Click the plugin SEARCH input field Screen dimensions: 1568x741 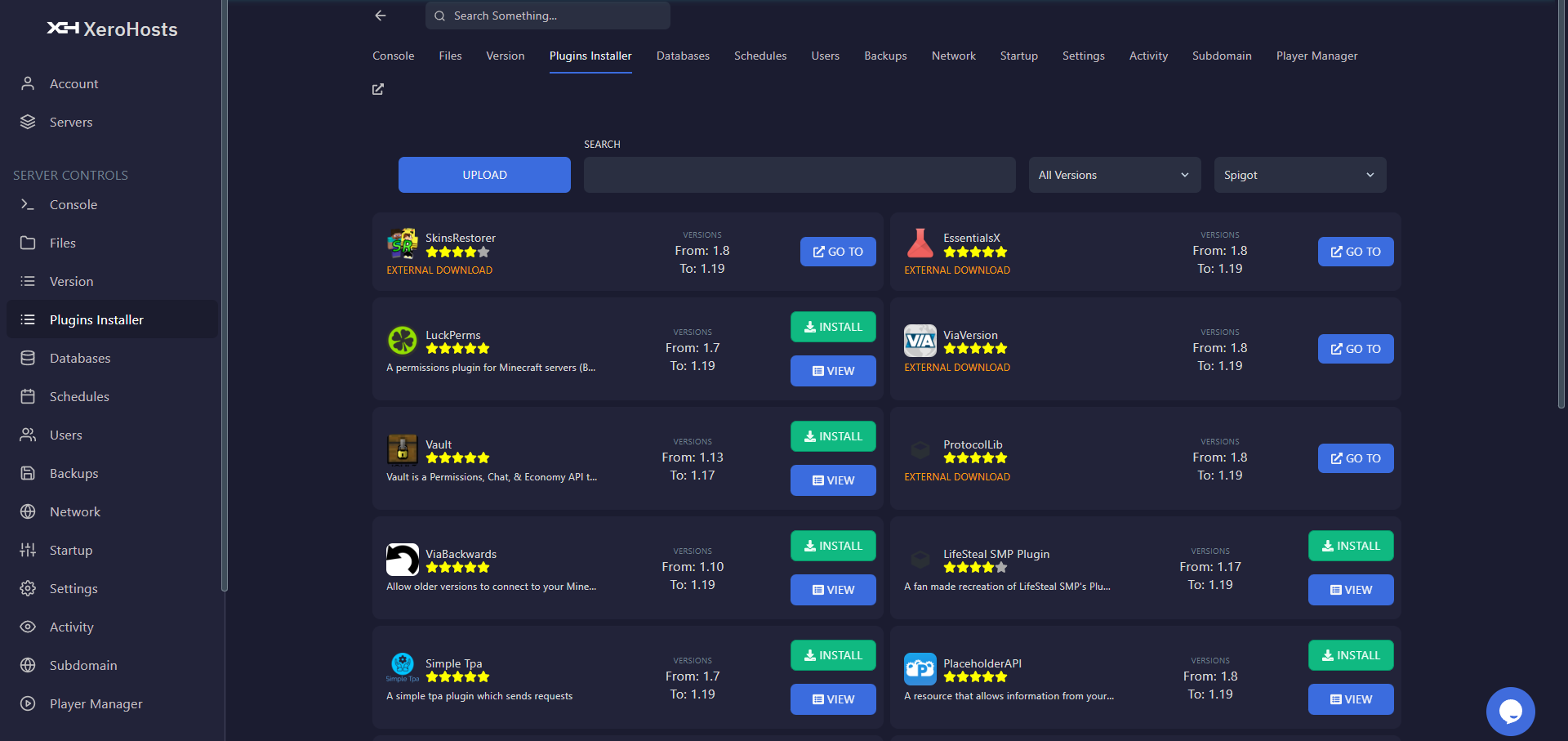tap(800, 175)
